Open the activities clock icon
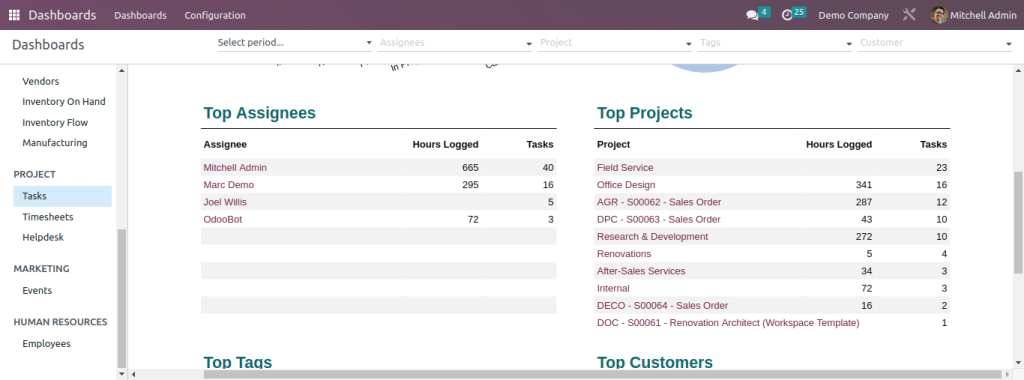Screen dimensions: 1024x380 point(787,15)
